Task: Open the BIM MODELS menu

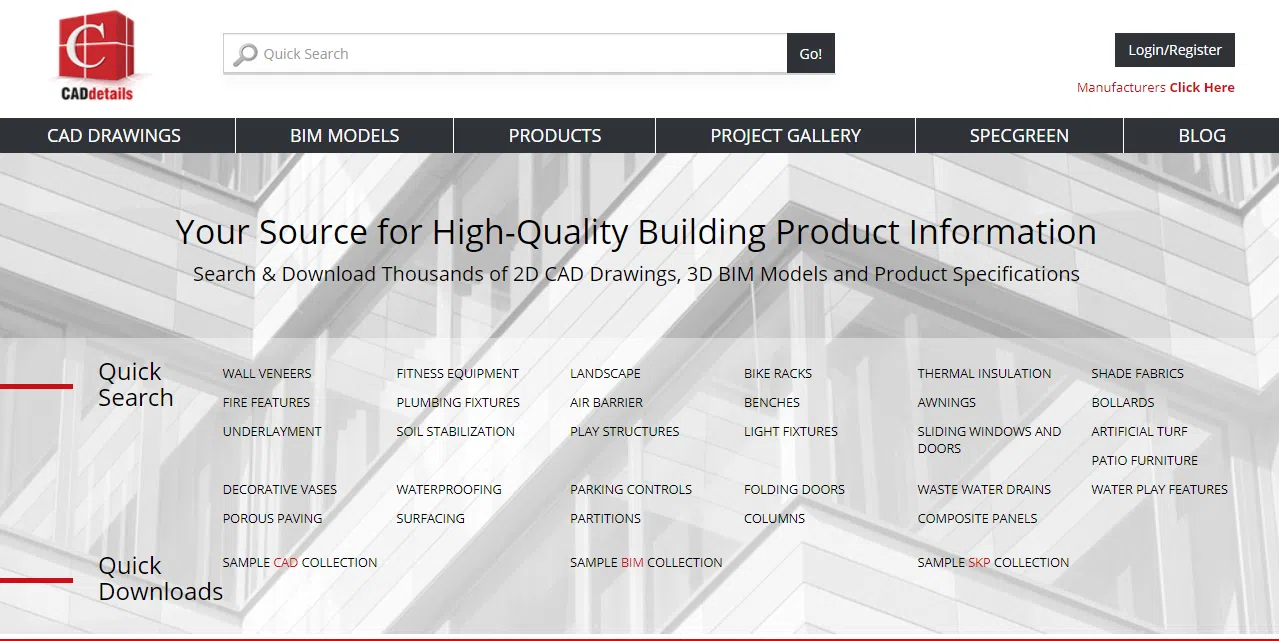Action: pyautogui.click(x=344, y=135)
